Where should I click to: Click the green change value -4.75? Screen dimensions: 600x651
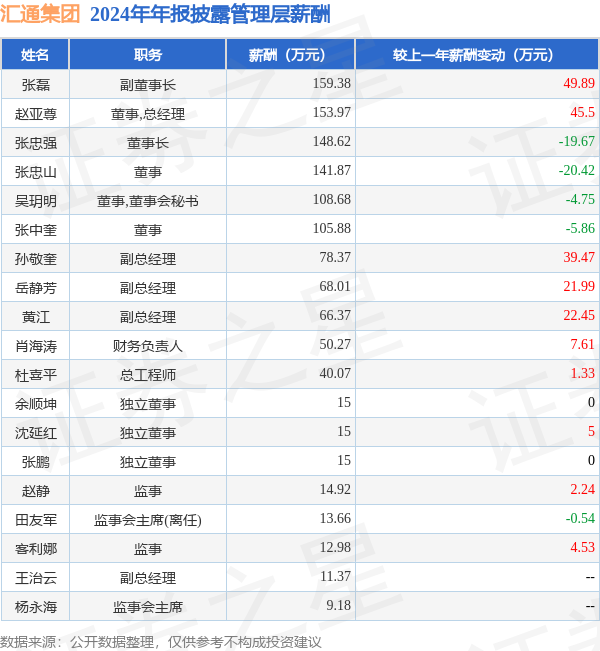click(x=580, y=199)
